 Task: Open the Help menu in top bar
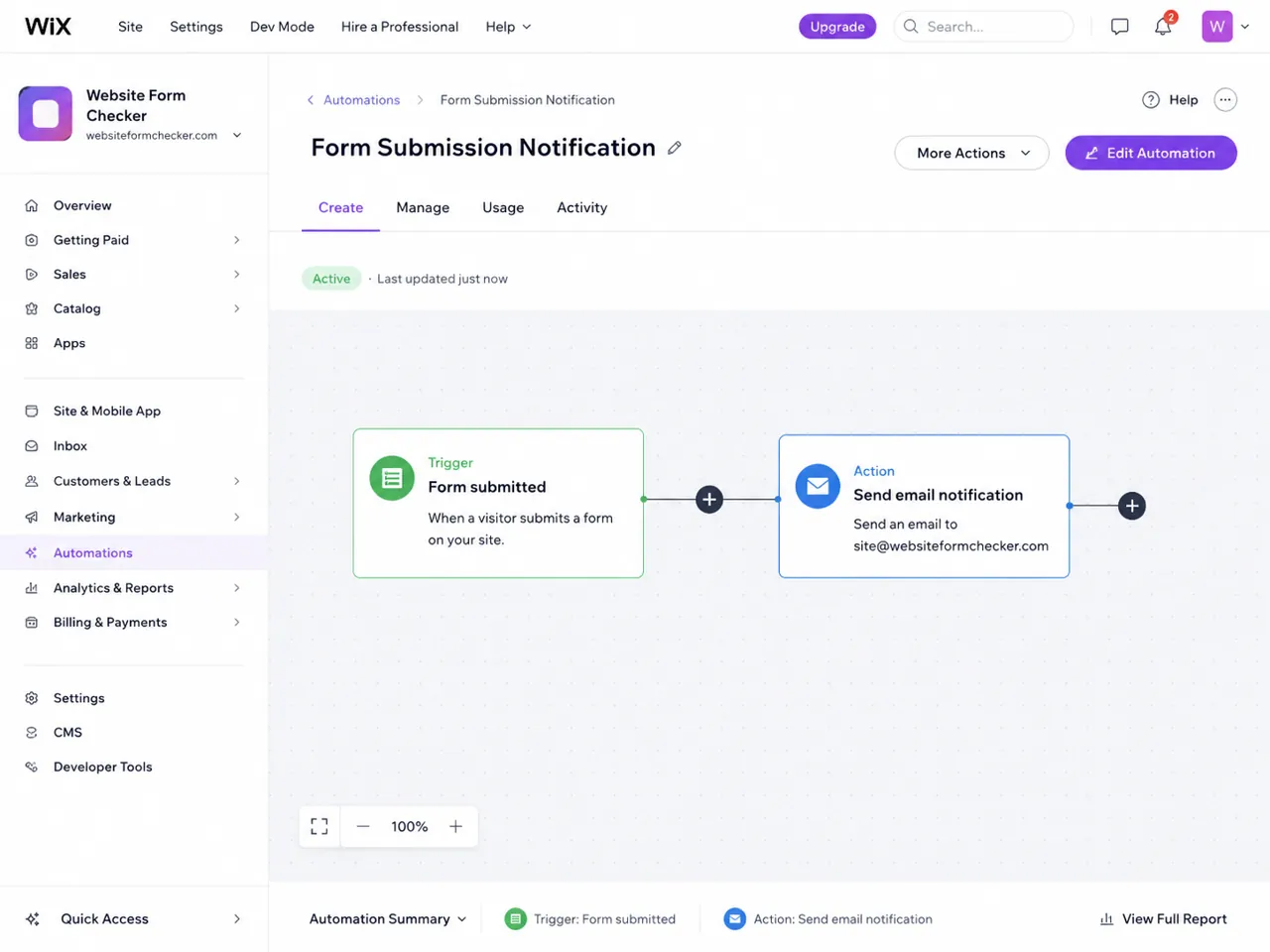coord(508,27)
